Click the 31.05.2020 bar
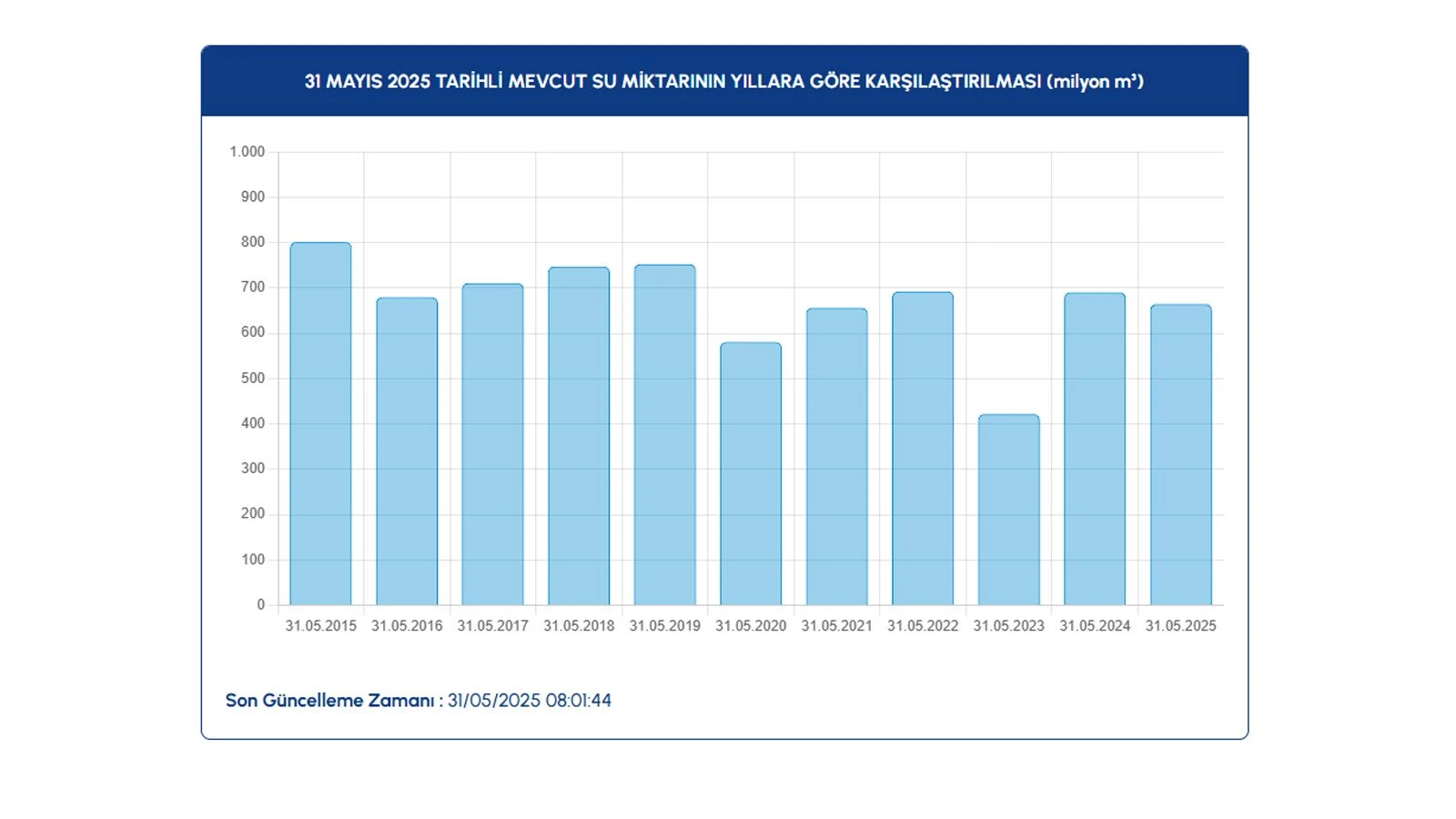 [751, 473]
